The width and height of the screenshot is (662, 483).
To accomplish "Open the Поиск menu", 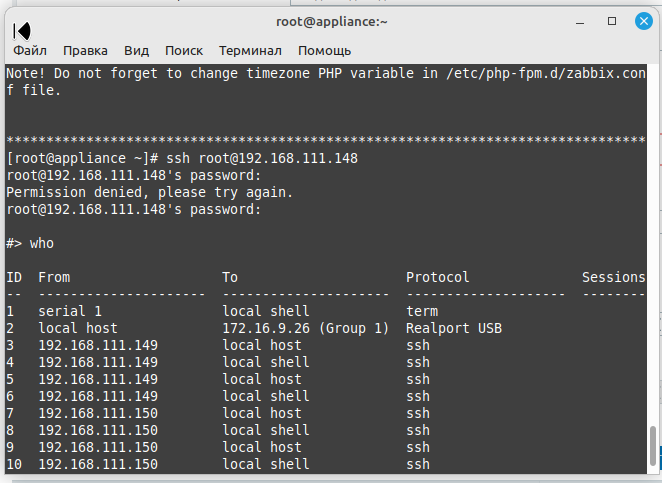I will click(184, 50).
